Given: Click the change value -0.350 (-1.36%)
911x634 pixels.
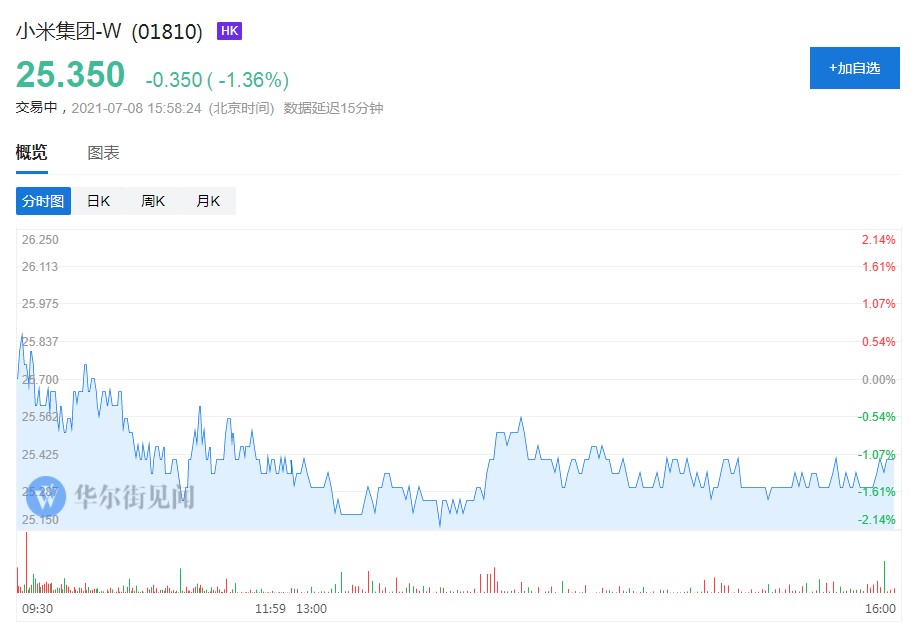Looking at the screenshot, I should [216, 80].
